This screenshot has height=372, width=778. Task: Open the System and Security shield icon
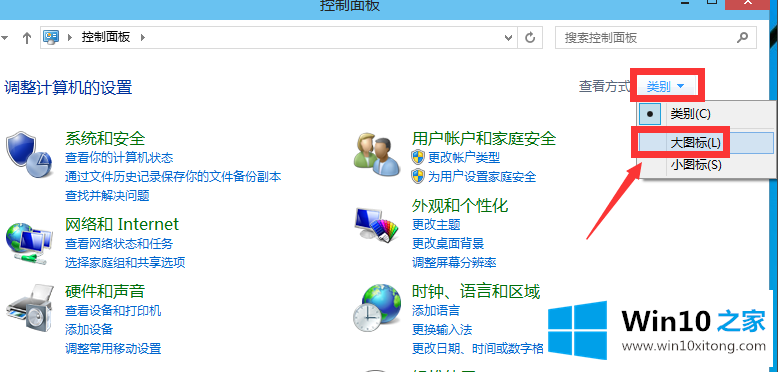[29, 155]
